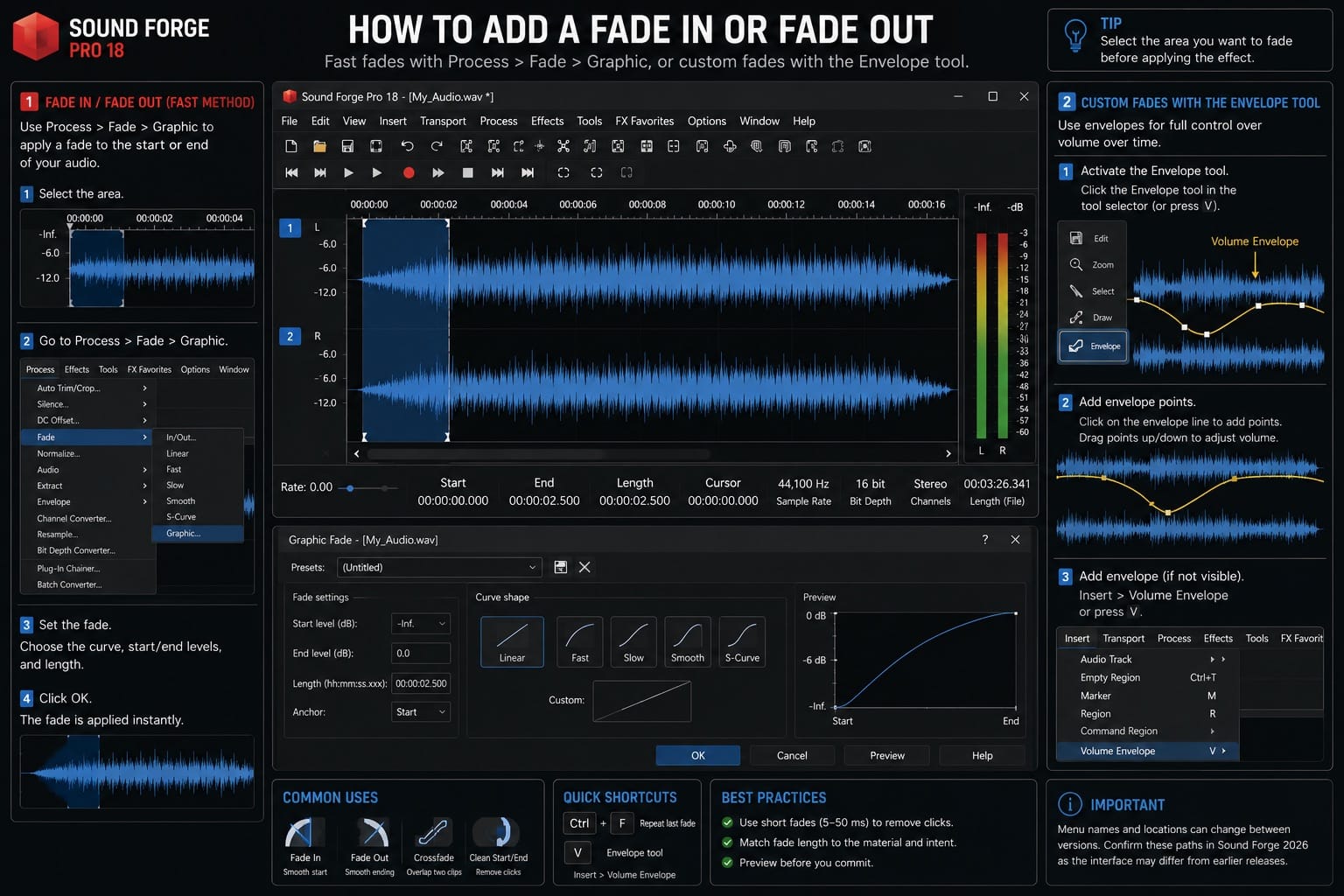Expand the Extract submenu in the Process menu

click(86, 486)
